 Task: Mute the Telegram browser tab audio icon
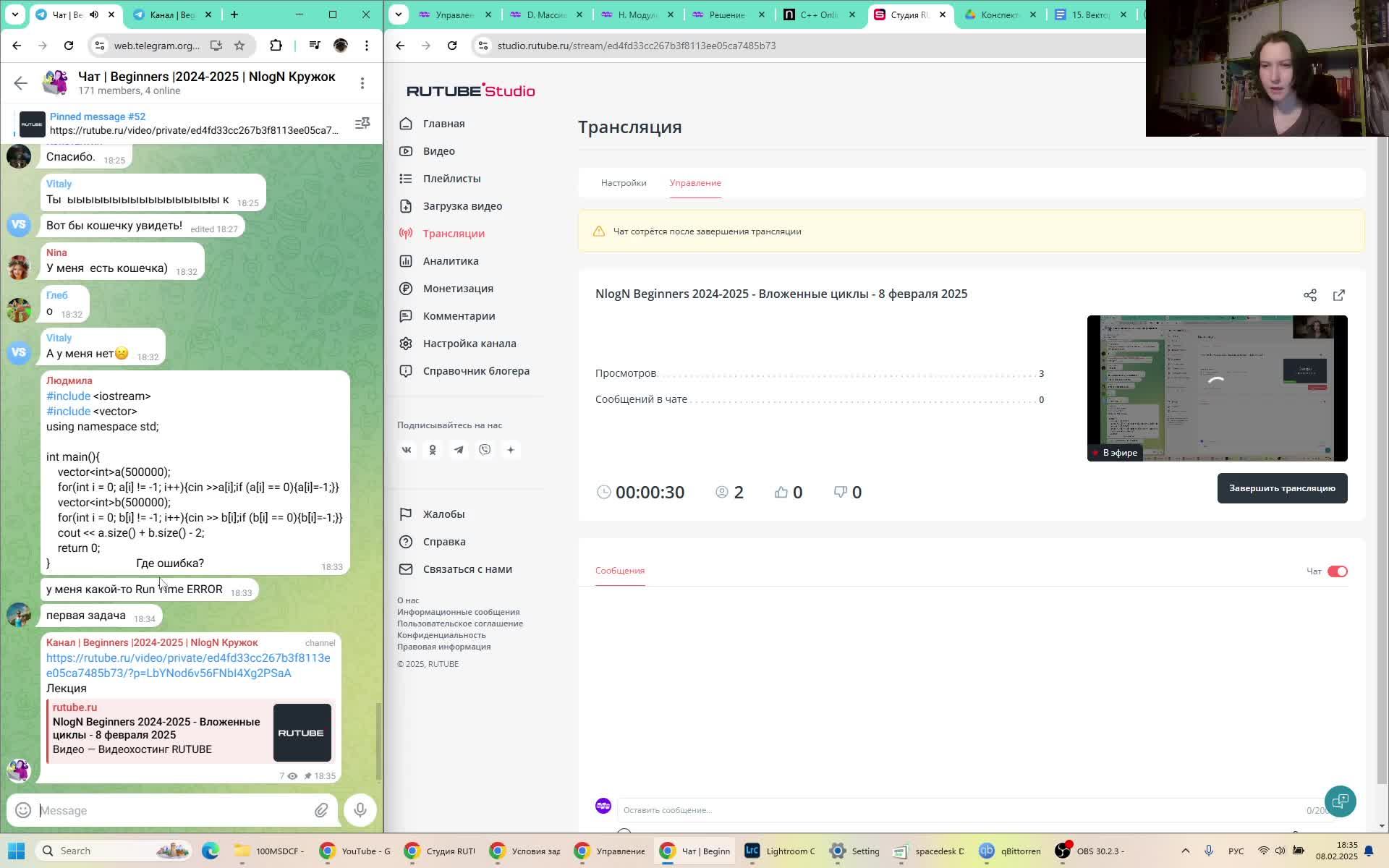click(93, 14)
